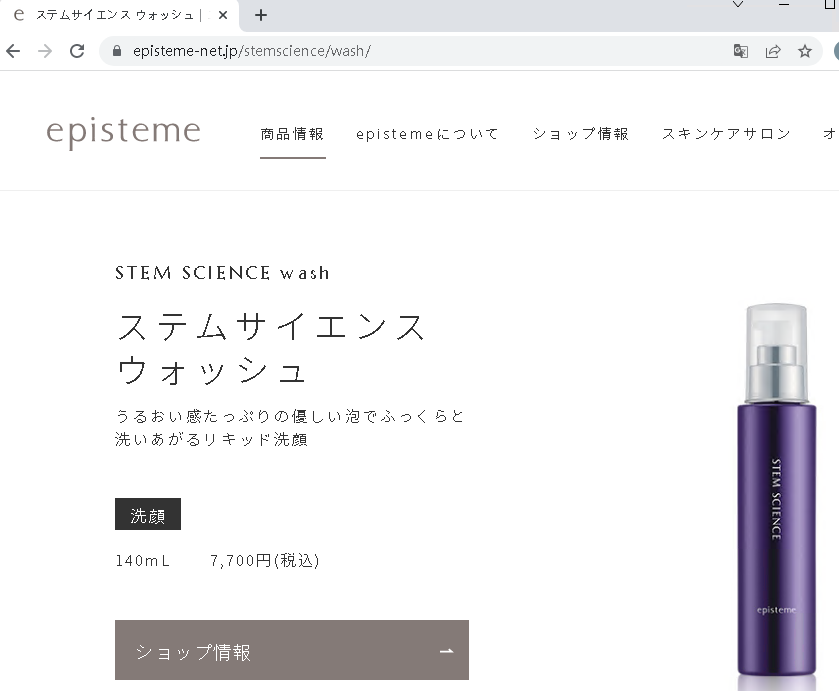This screenshot has width=839, height=691.
Task: Open the epistemeについて menu item
Action: coord(427,134)
